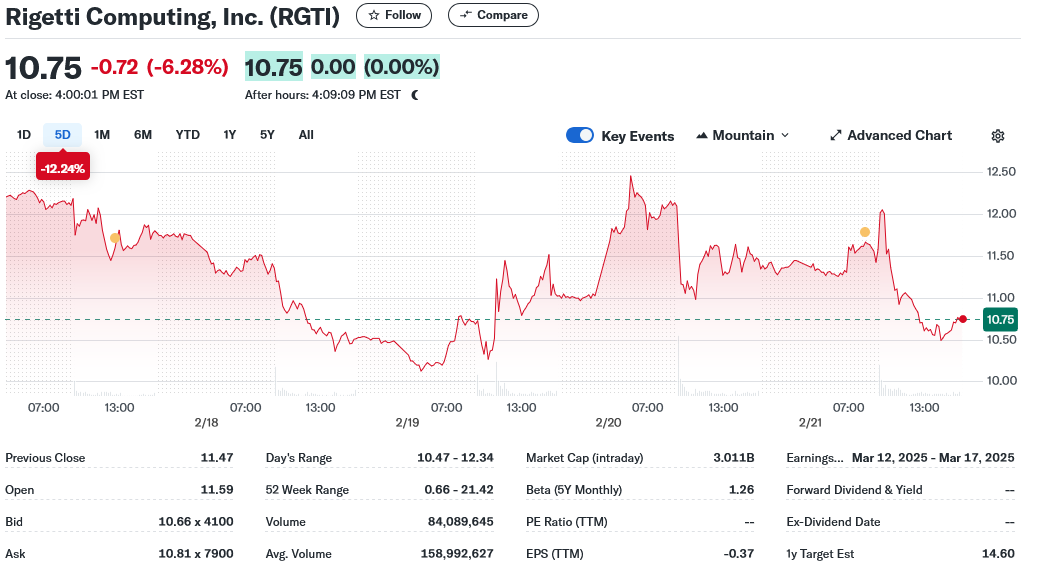This screenshot has width=1041, height=574.
Task: Choose the YTD range tab
Action: [187, 135]
